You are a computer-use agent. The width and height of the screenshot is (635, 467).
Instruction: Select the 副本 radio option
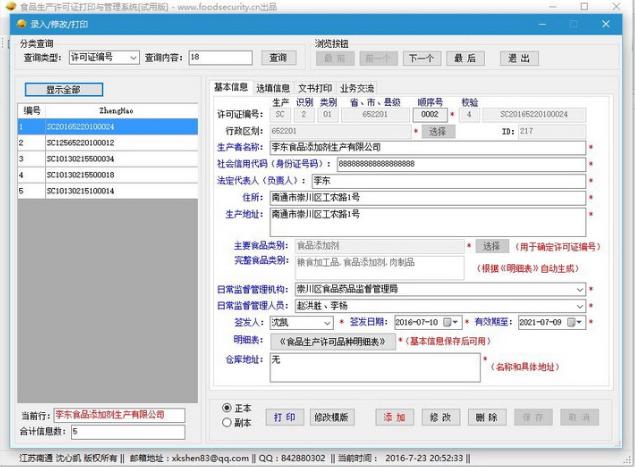[x=228, y=421]
